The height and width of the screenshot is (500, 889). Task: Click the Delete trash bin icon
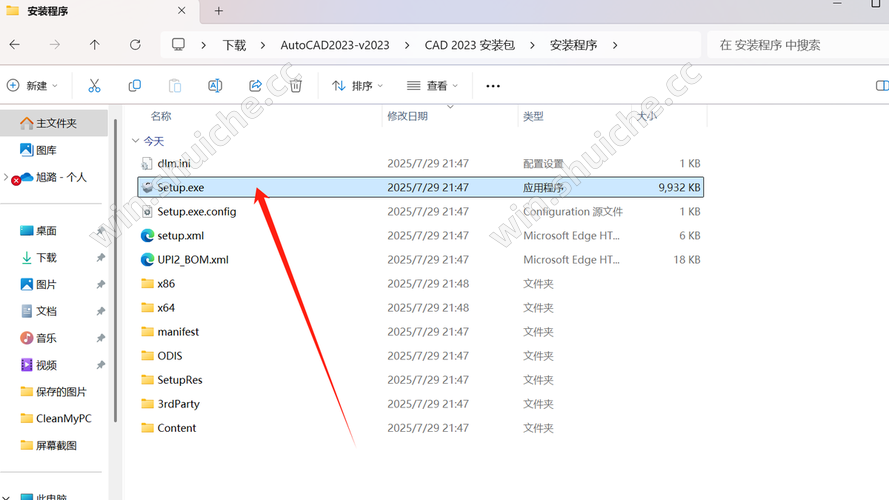pos(295,86)
